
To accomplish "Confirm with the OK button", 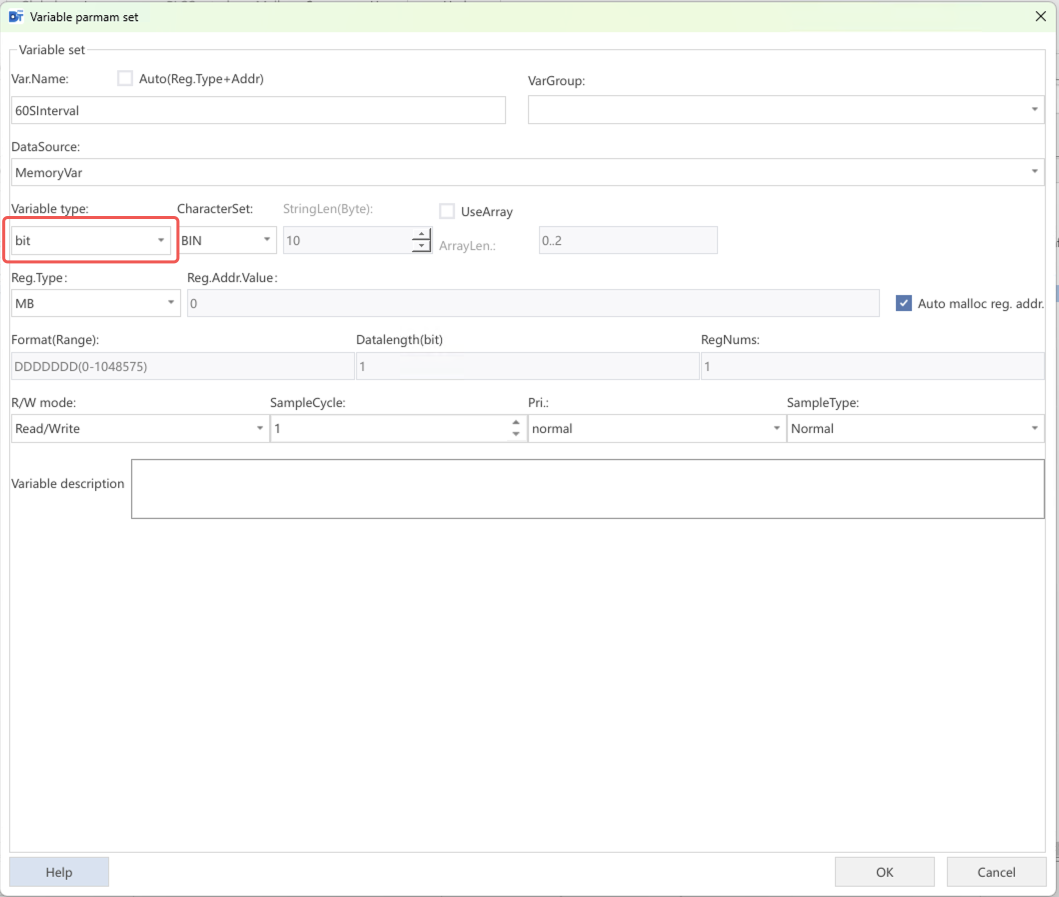I will 884,872.
